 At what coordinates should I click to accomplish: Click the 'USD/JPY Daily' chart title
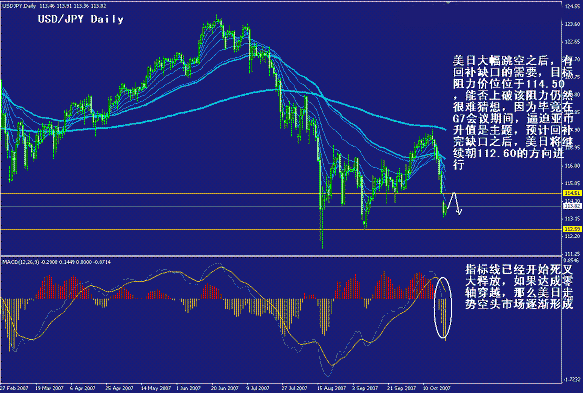80,19
